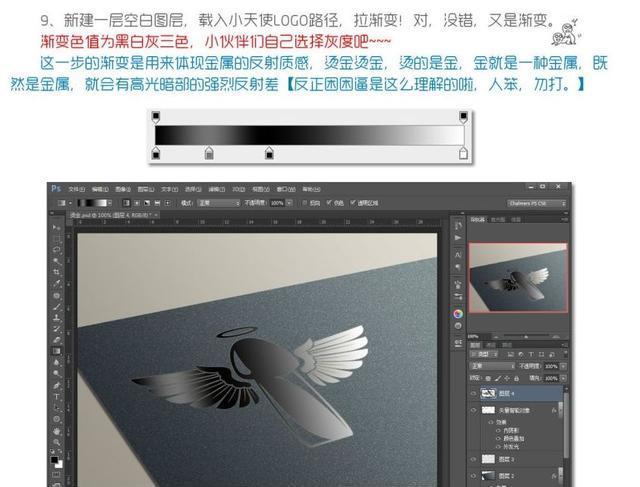
Task: Select the Clone Stamp tool
Action: [56, 318]
